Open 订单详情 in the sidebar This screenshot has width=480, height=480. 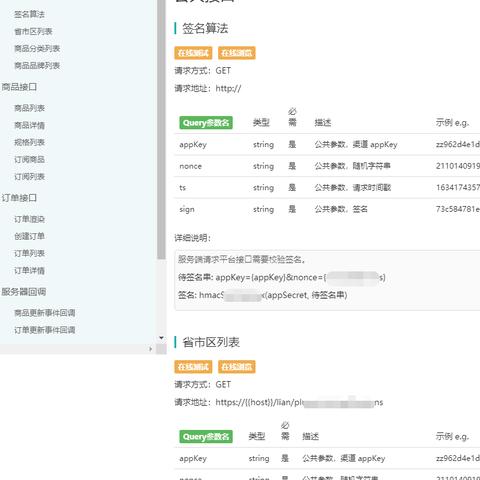[29, 271]
